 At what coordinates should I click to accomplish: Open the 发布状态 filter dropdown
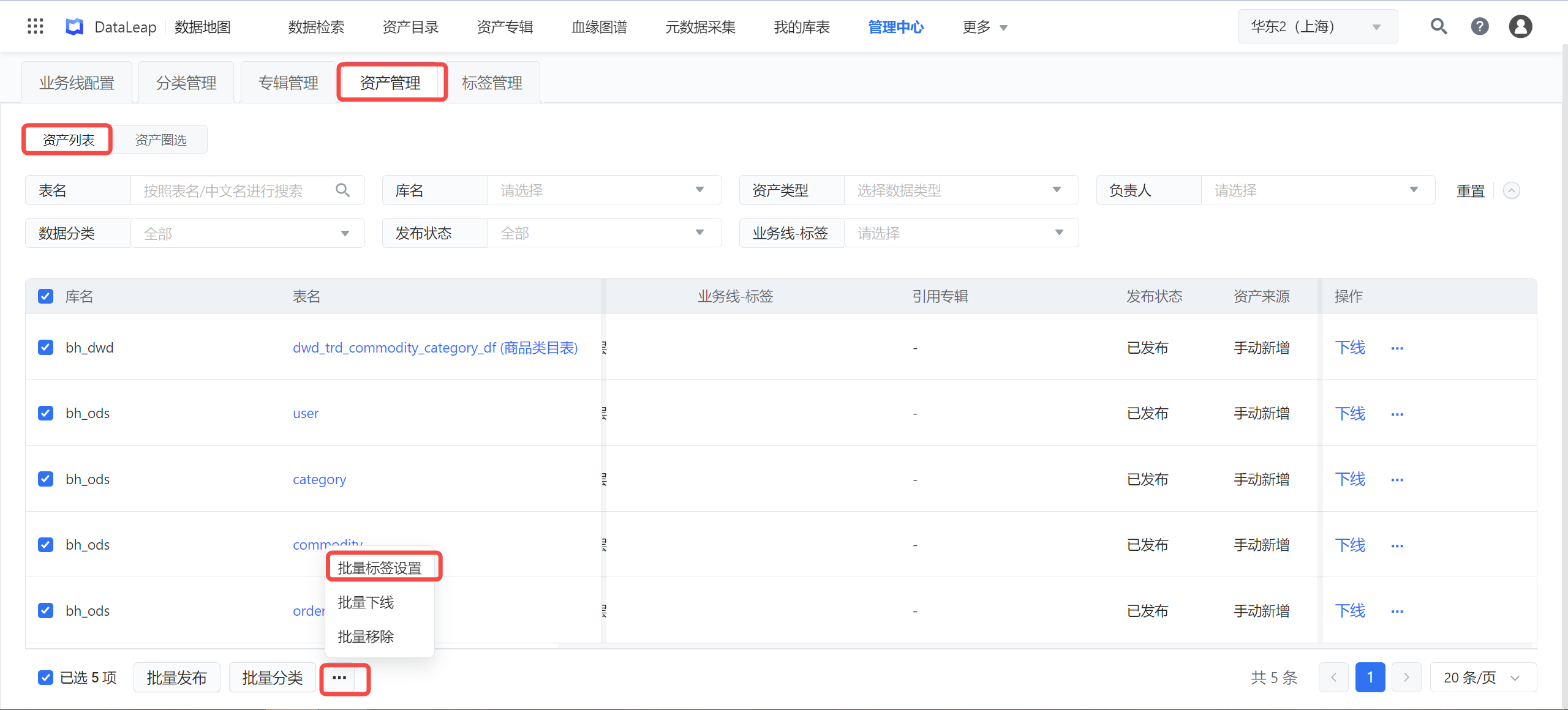pyautogui.click(x=604, y=233)
